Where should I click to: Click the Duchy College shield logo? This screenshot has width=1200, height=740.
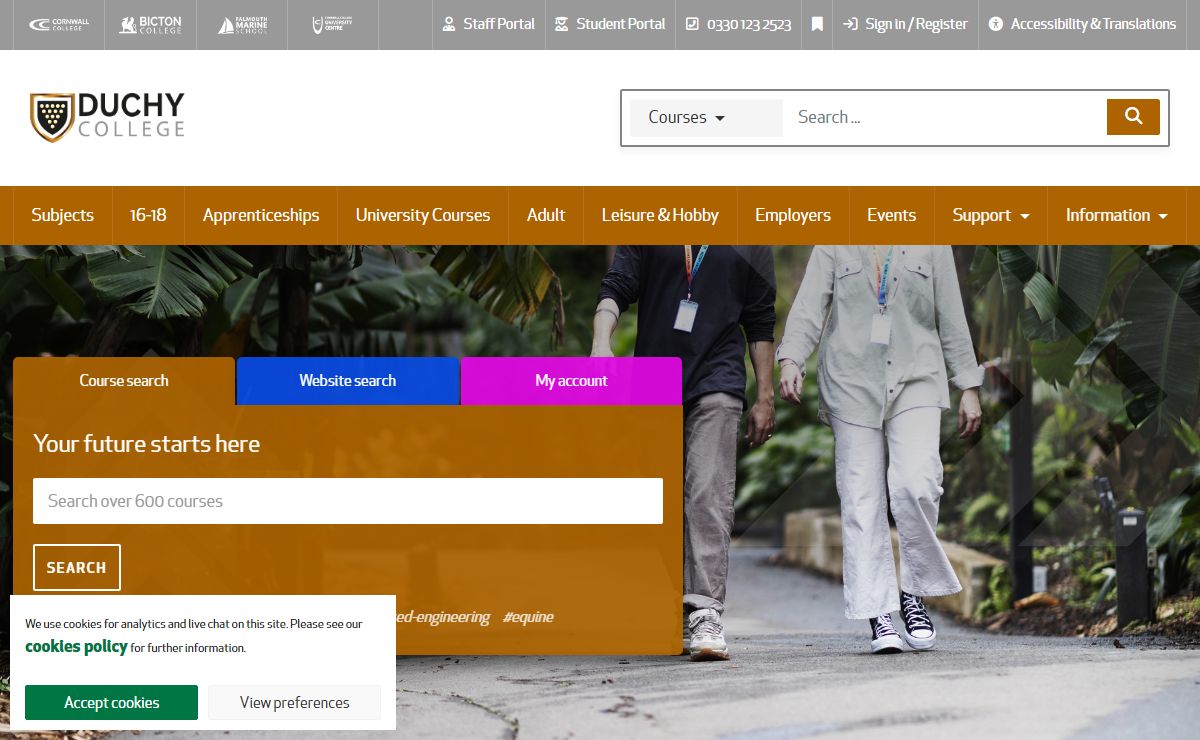coord(107,117)
